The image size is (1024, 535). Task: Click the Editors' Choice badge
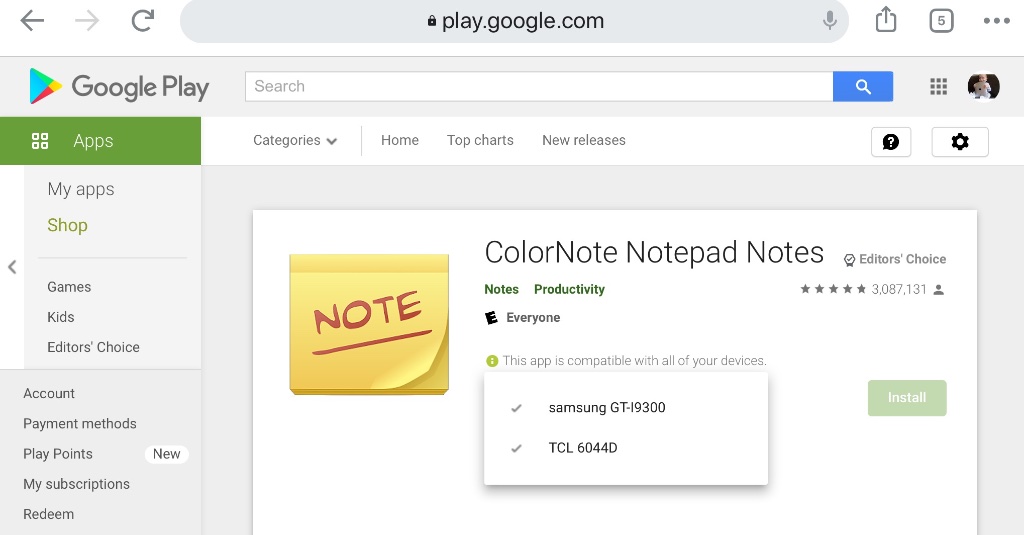(895, 259)
